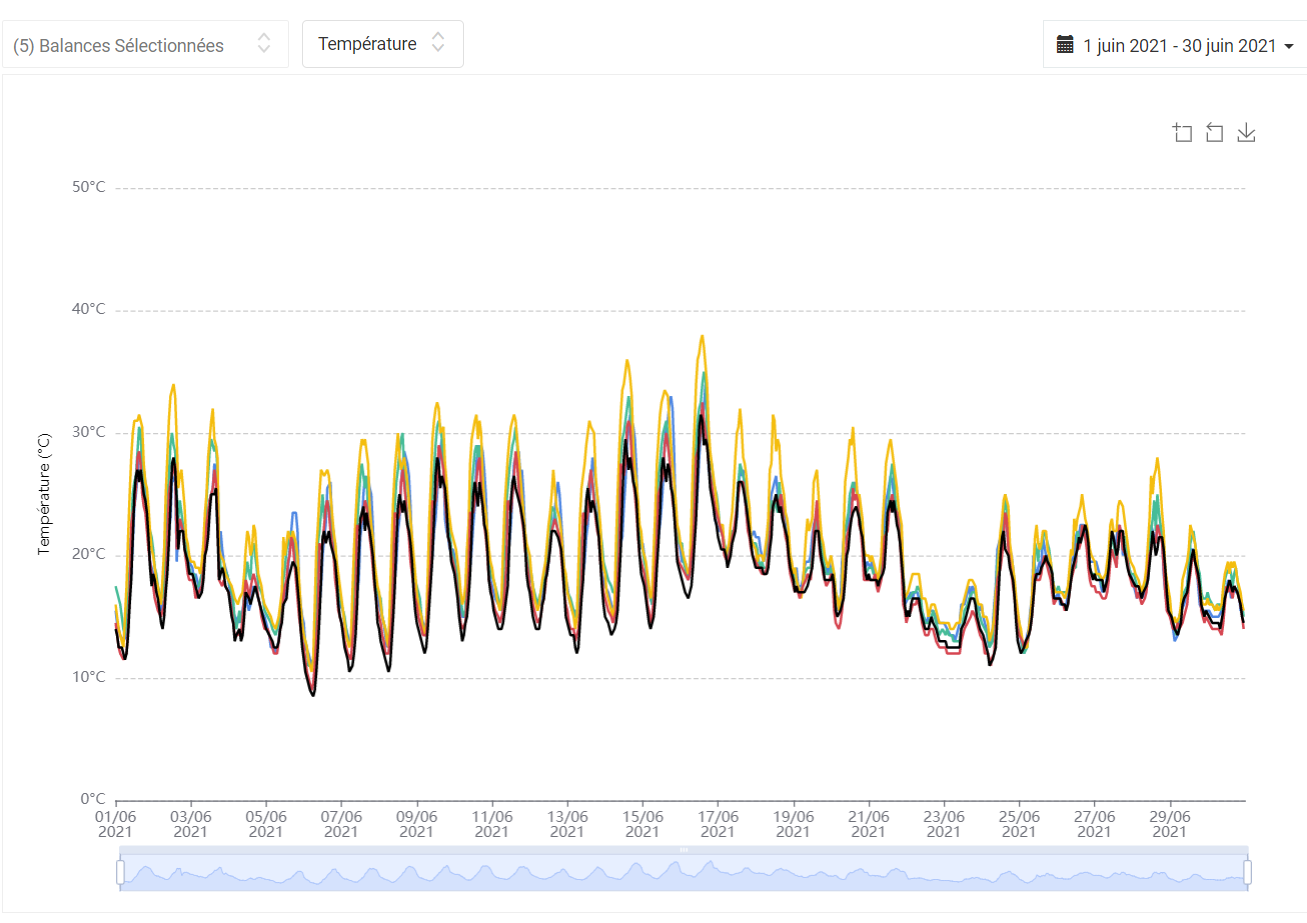Open the Balances Sélectionnées dropdown
Viewport: 1307px width, 923px height.
(x=145, y=45)
